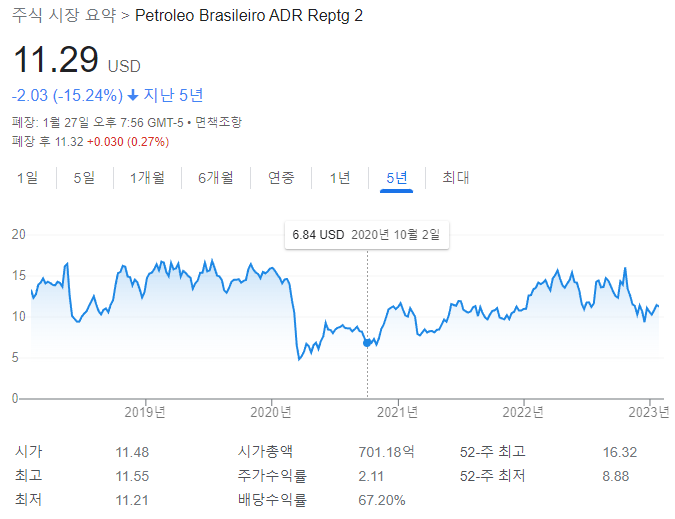Select the active 5년 range tab
This screenshot has height=519, width=675.
396,177
